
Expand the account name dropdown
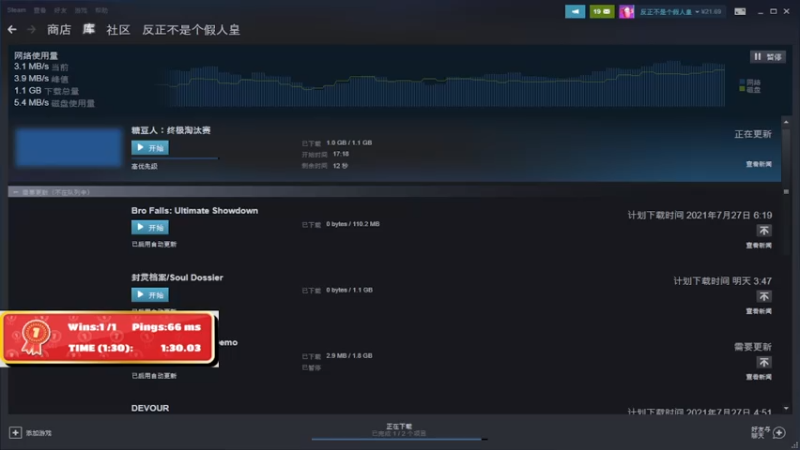coord(697,12)
